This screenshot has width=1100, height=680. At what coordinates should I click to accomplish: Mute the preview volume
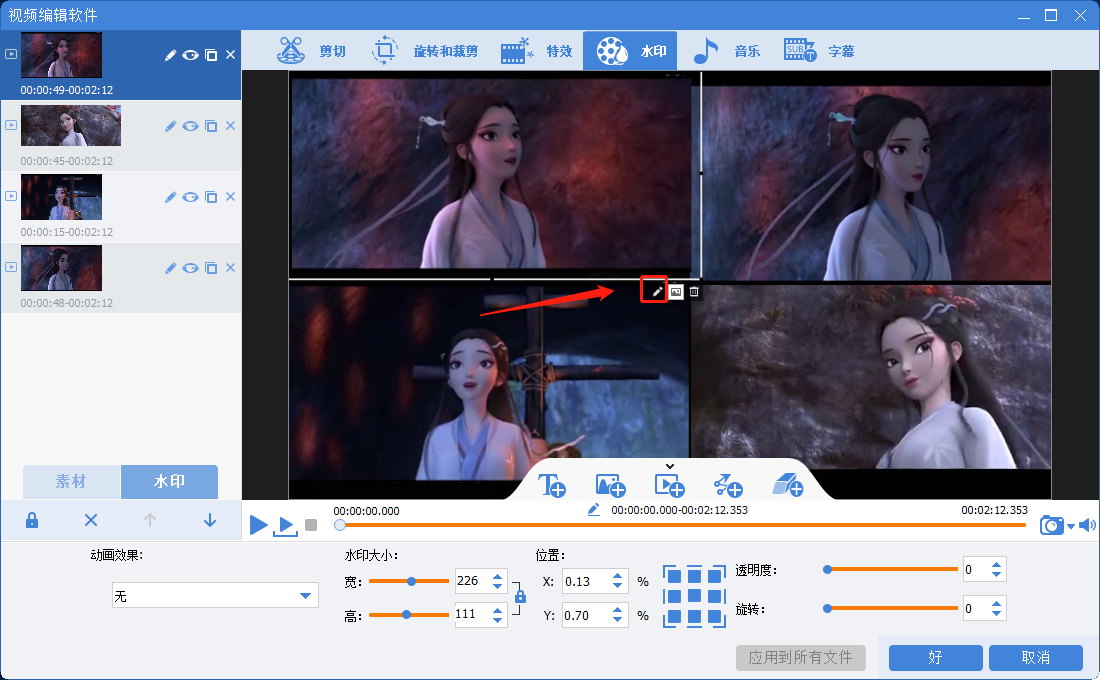(1087, 525)
